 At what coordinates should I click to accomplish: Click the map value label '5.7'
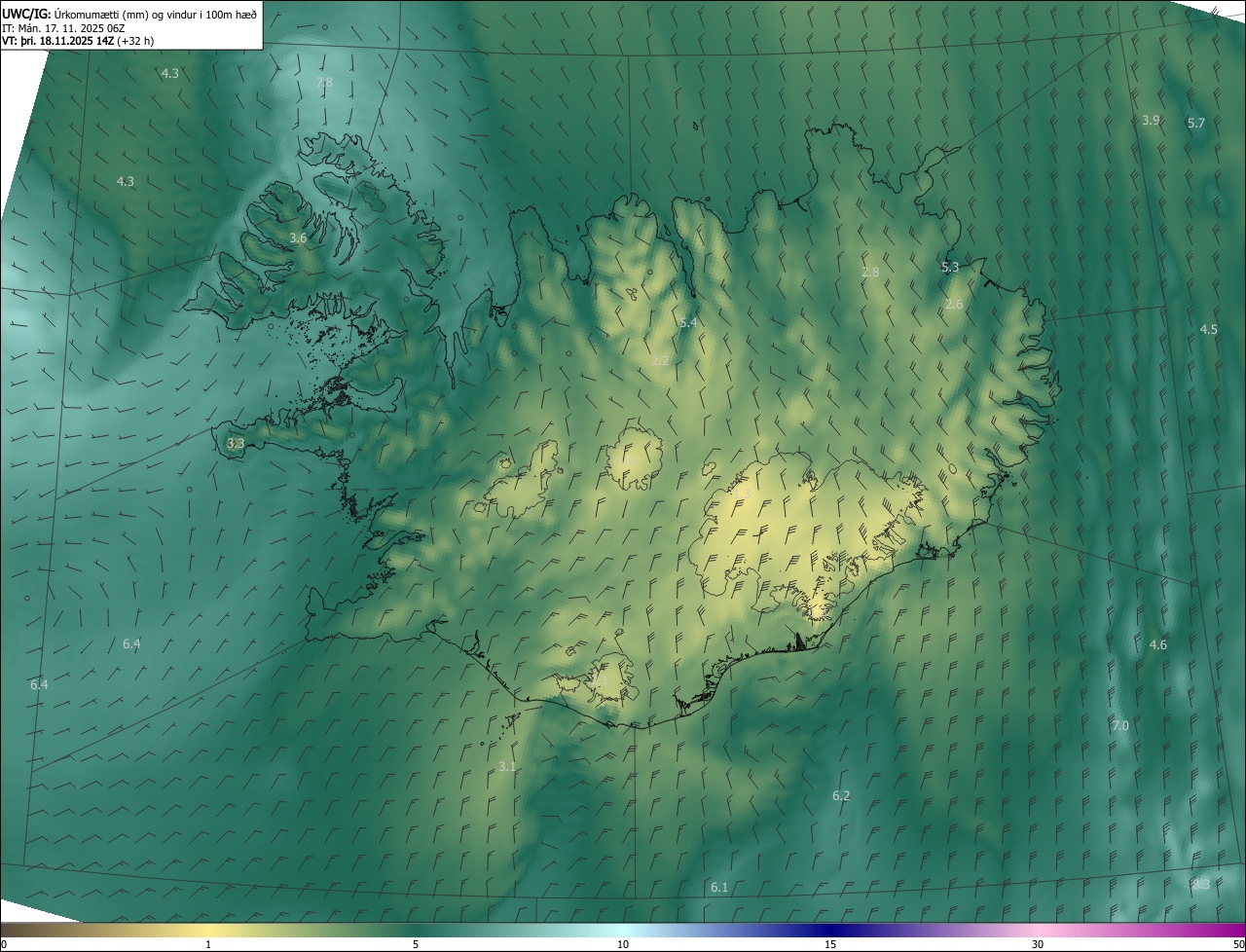click(1196, 123)
